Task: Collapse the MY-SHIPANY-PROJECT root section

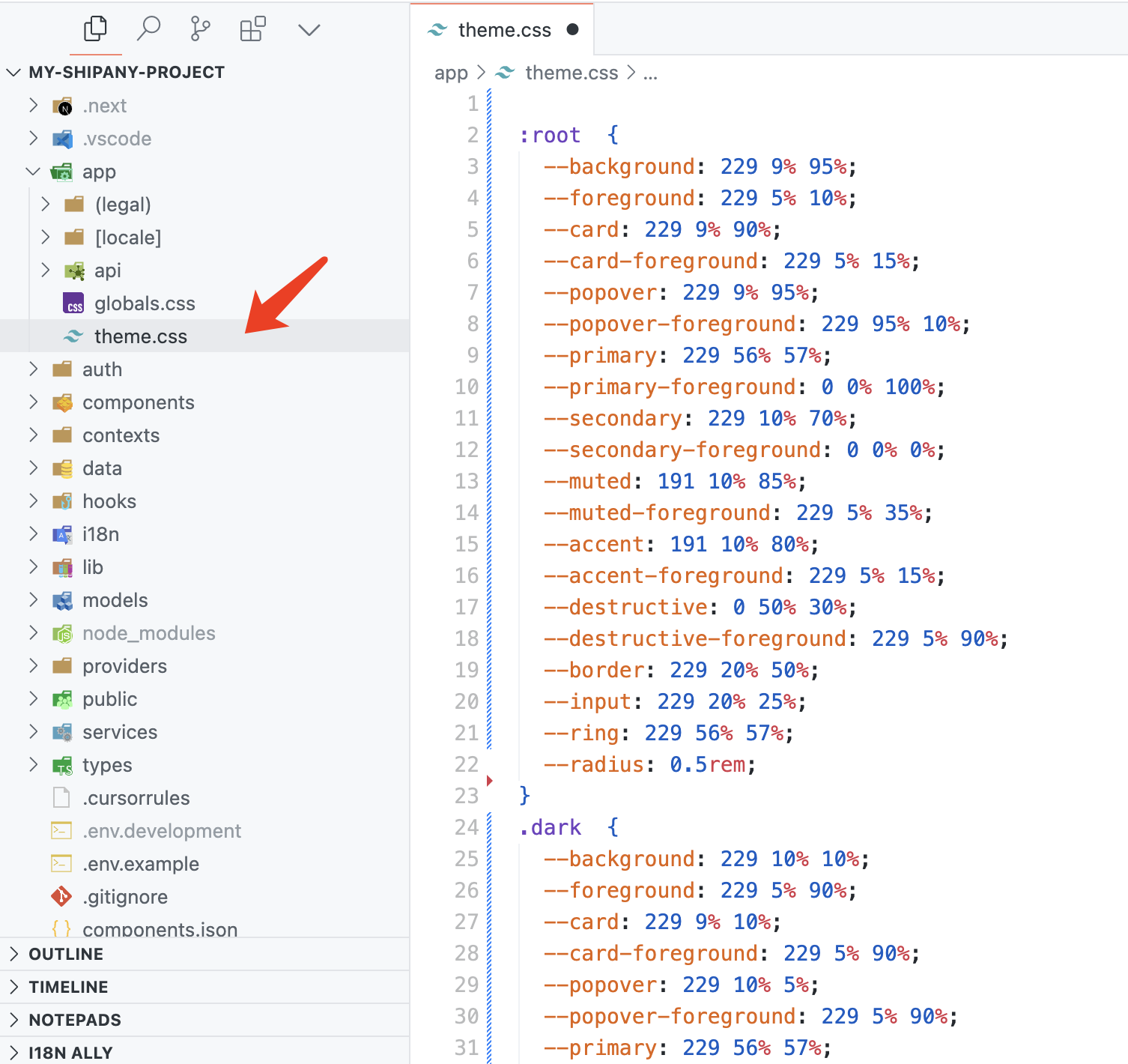Action: click(x=14, y=72)
